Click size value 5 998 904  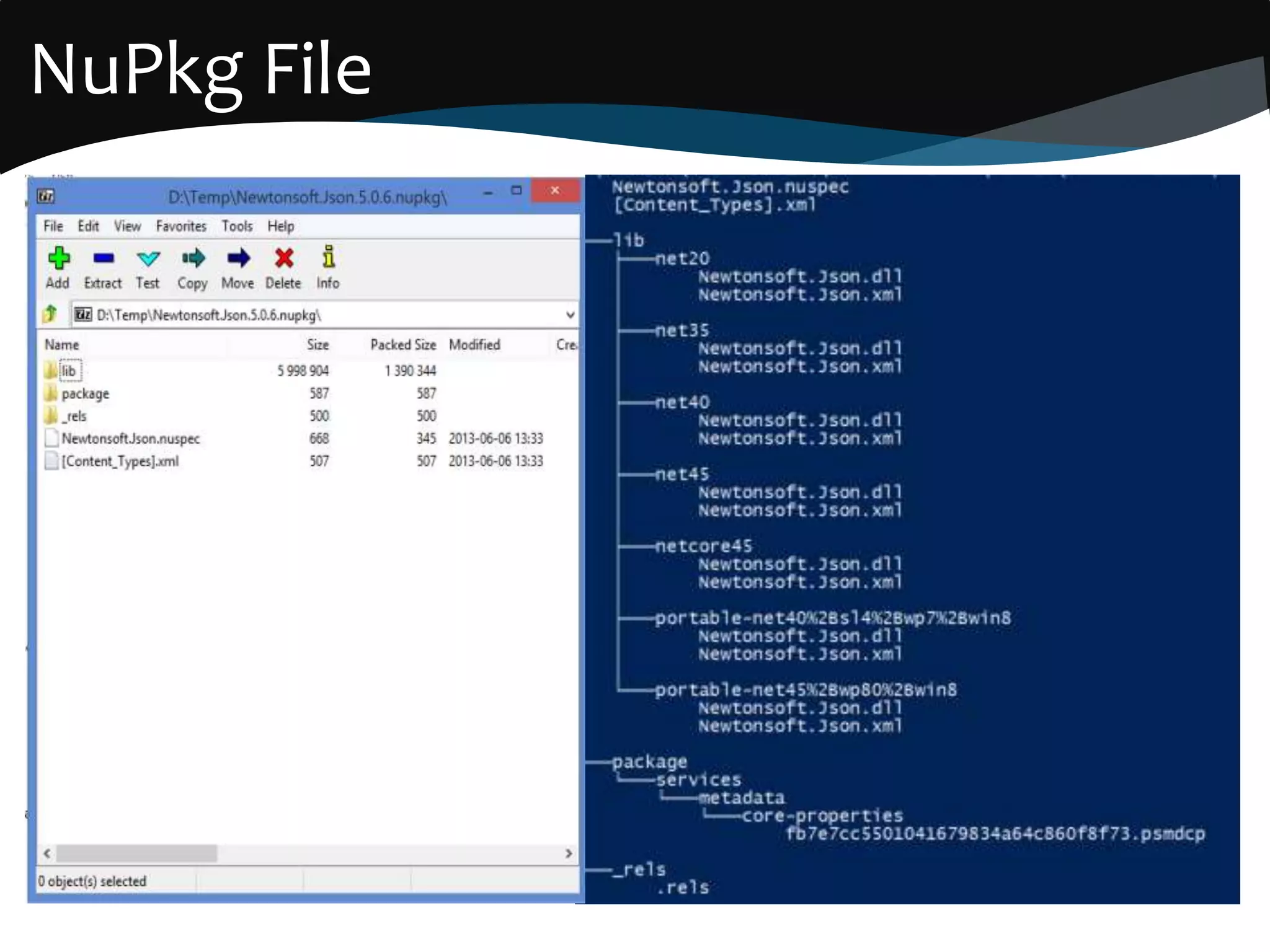click(x=303, y=371)
